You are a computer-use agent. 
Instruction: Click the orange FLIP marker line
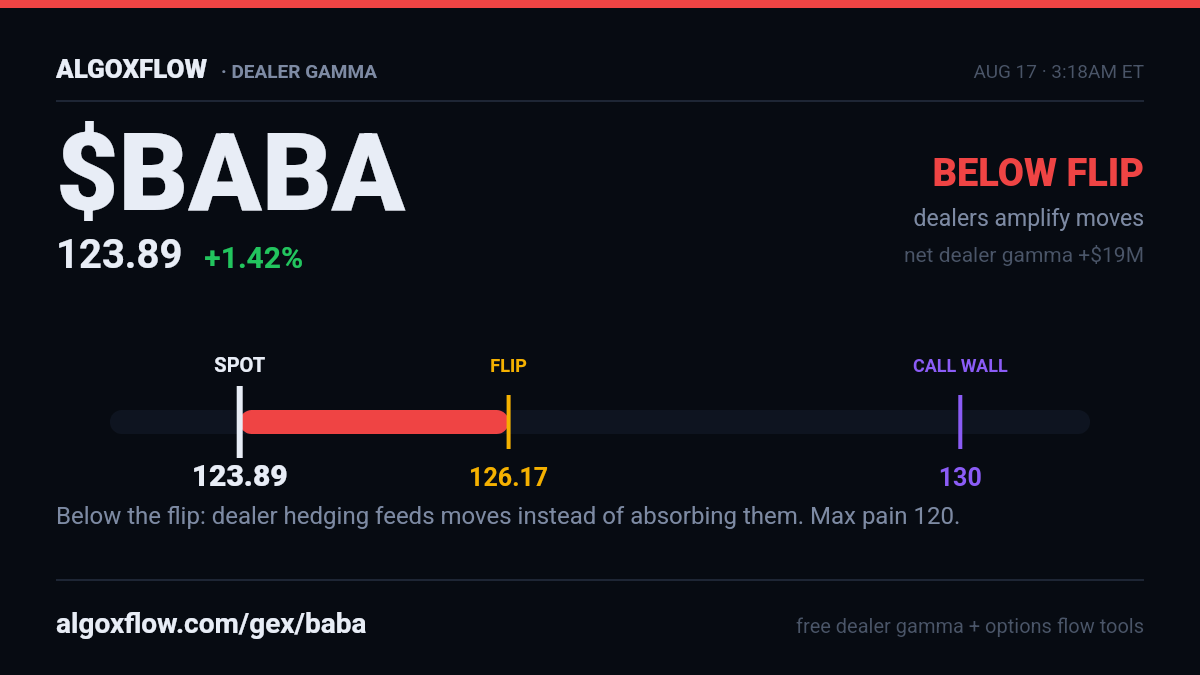508,422
